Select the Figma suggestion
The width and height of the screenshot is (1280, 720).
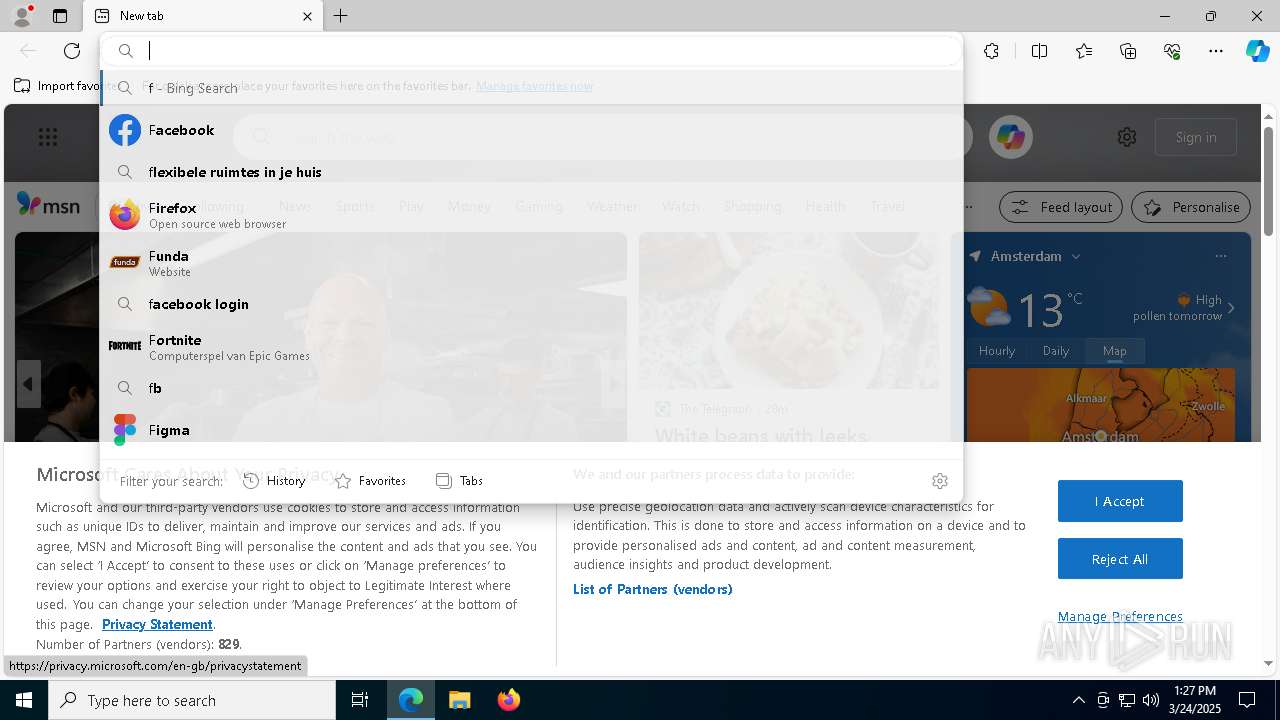[x=531, y=430]
